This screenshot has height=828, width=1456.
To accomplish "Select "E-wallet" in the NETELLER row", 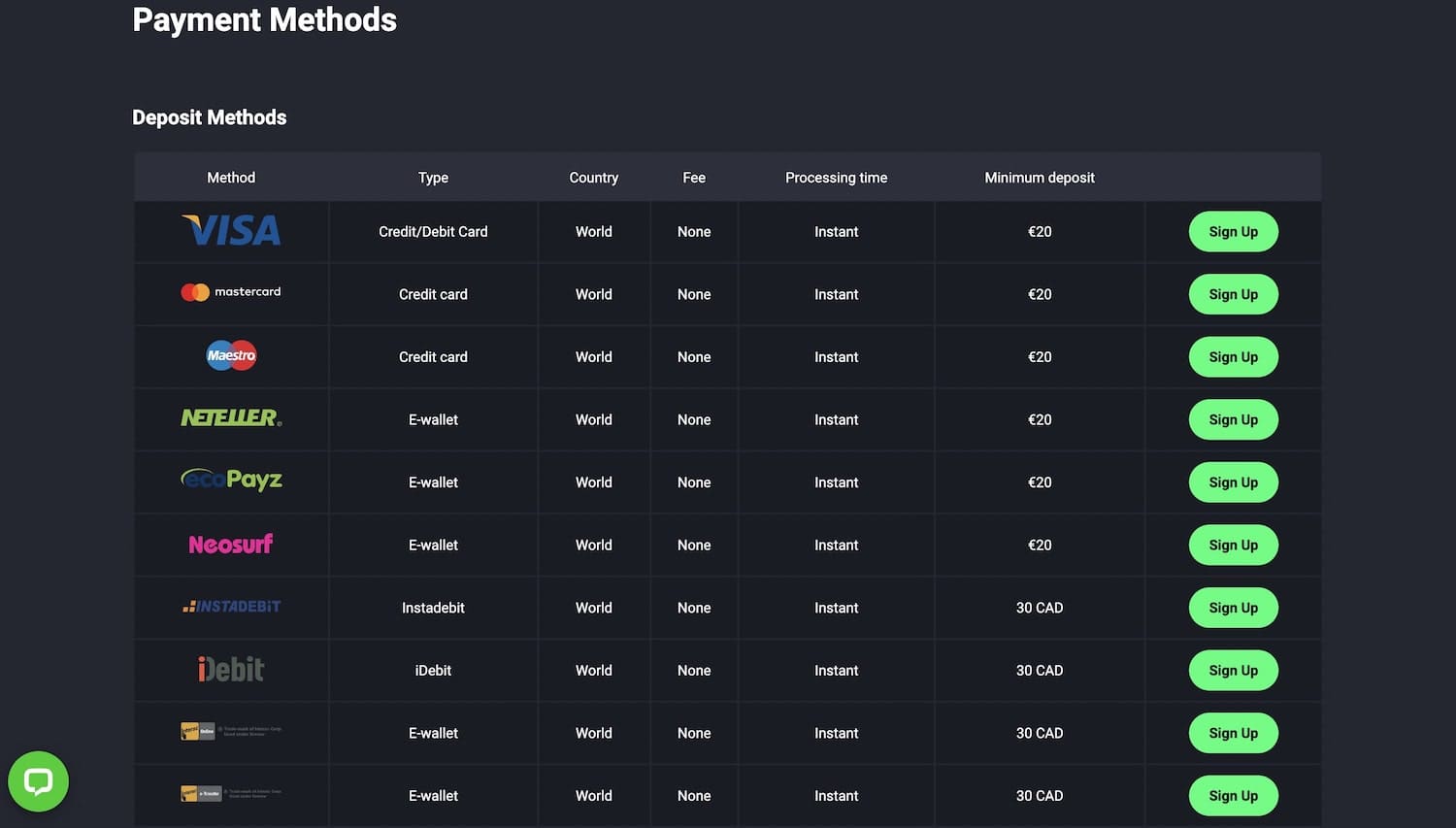I will click(433, 419).
